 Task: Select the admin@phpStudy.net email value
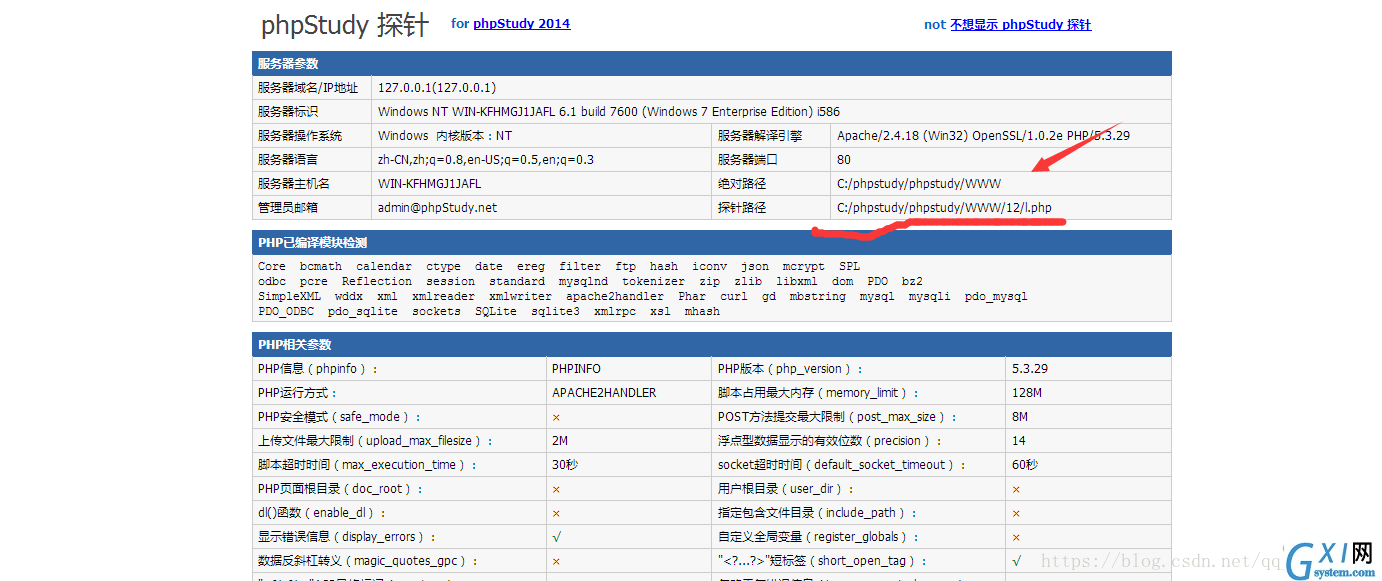pos(437,208)
